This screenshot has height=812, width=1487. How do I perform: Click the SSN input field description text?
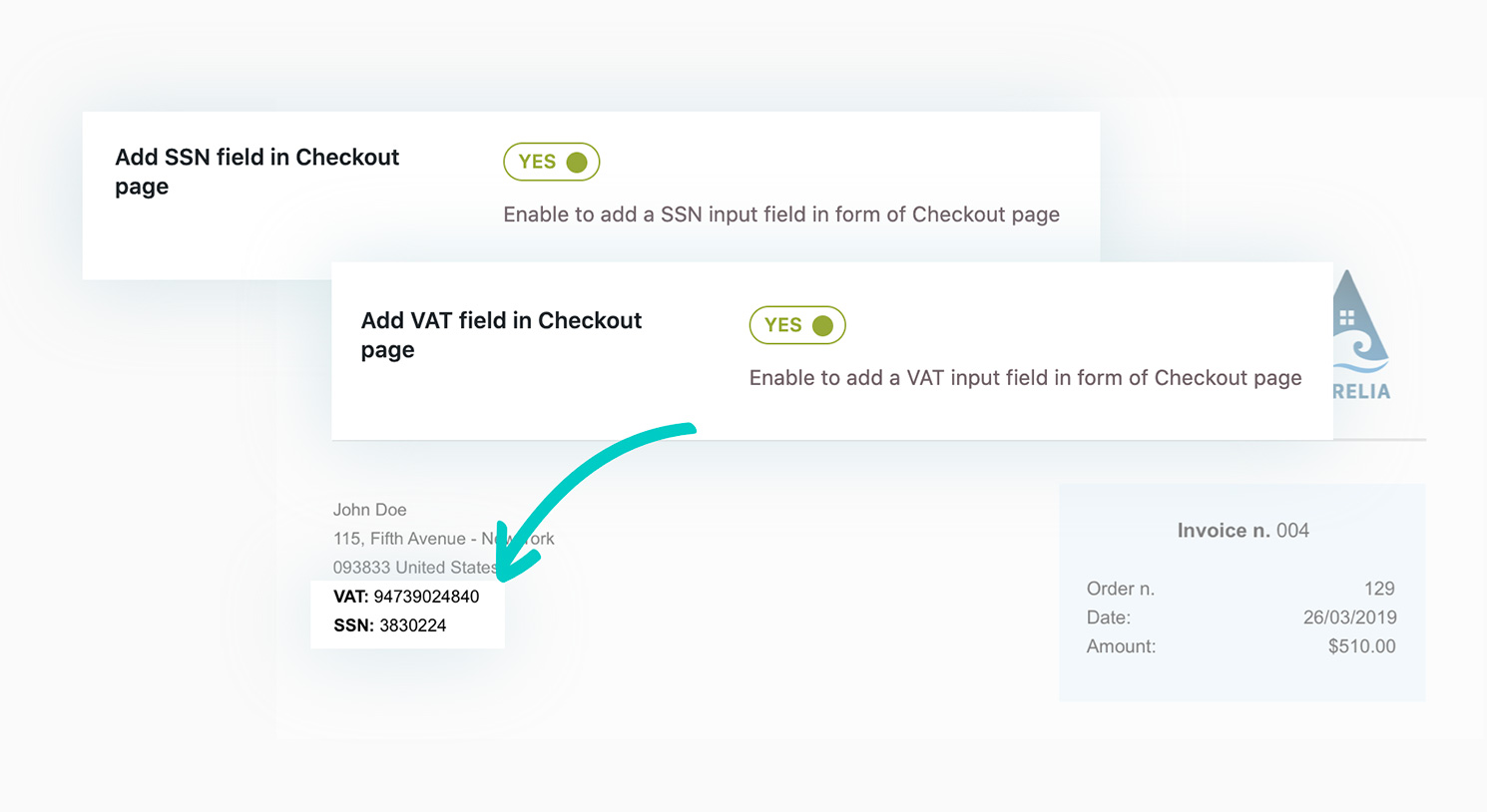781,213
